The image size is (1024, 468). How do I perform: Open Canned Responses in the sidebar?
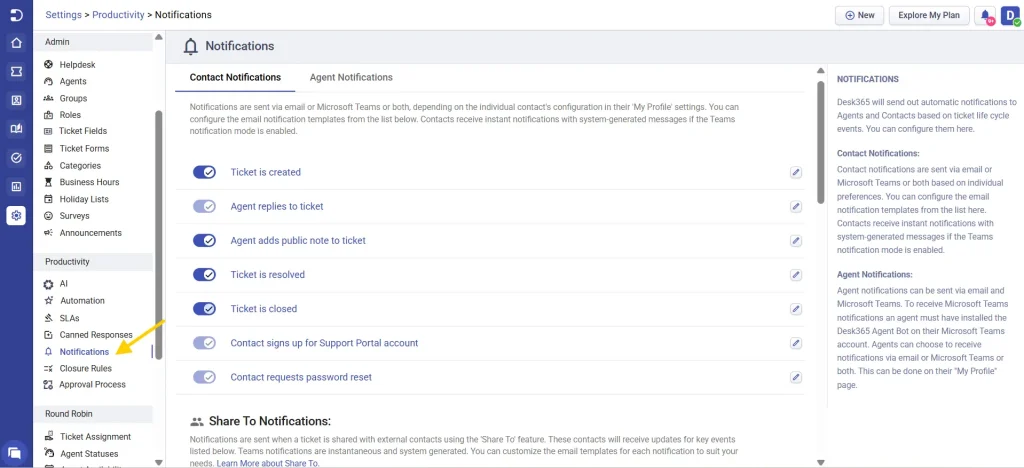pyautogui.click(x=95, y=335)
